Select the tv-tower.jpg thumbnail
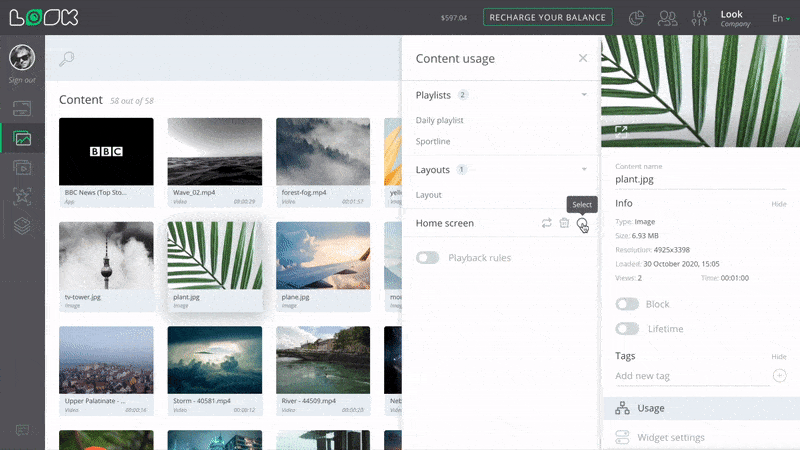Viewport: 800px width, 450px height. 106,256
